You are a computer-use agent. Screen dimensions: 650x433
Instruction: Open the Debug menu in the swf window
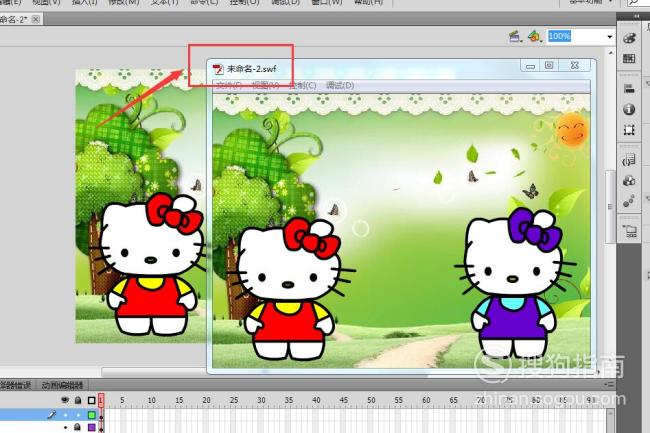(x=340, y=85)
